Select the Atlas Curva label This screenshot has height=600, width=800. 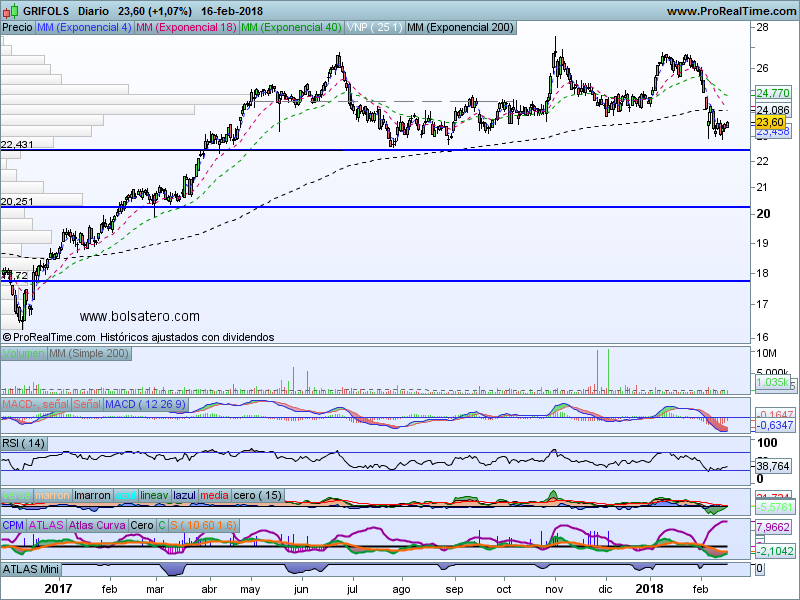[x=98, y=524]
